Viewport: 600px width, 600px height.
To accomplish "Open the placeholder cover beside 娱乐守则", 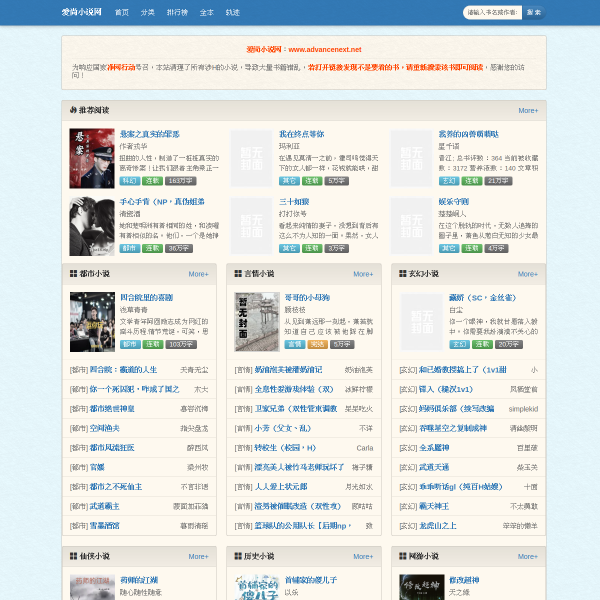I will click(x=411, y=226).
